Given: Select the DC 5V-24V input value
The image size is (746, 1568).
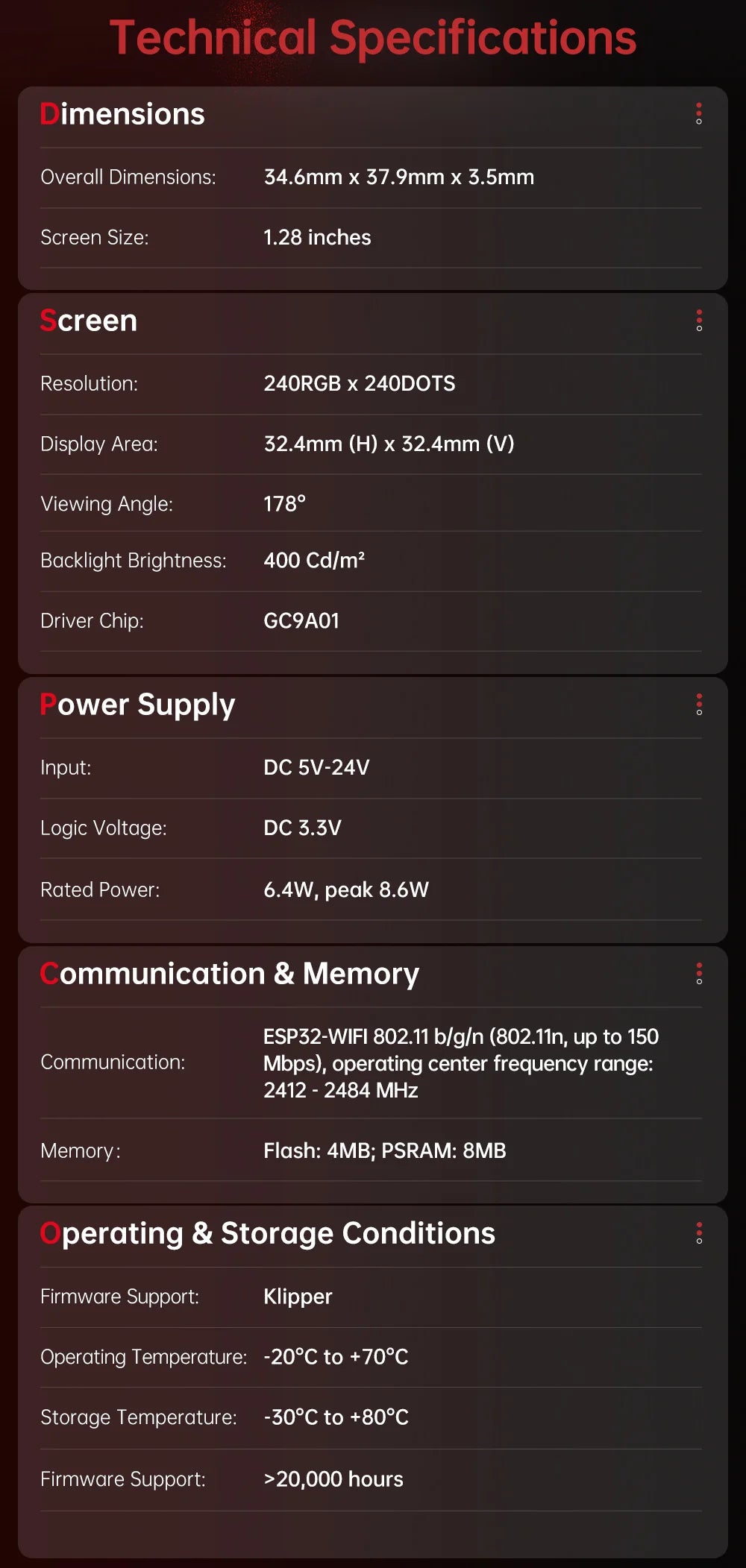Looking at the screenshot, I should (x=316, y=768).
